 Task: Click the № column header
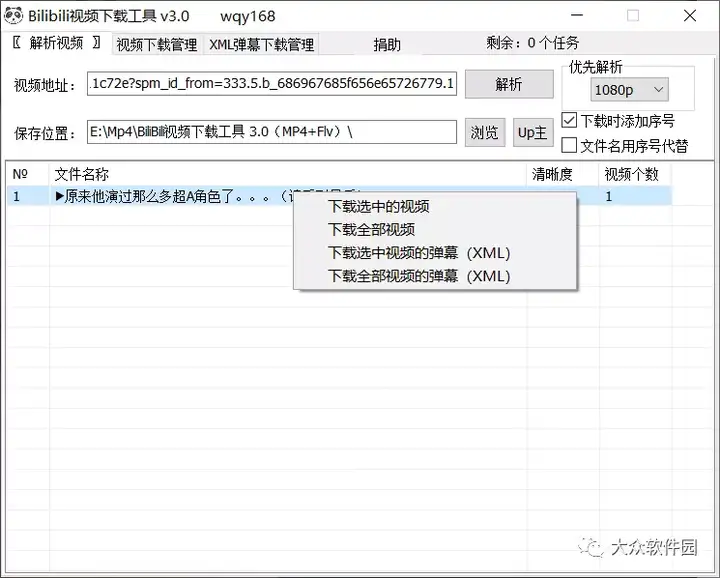(28, 174)
